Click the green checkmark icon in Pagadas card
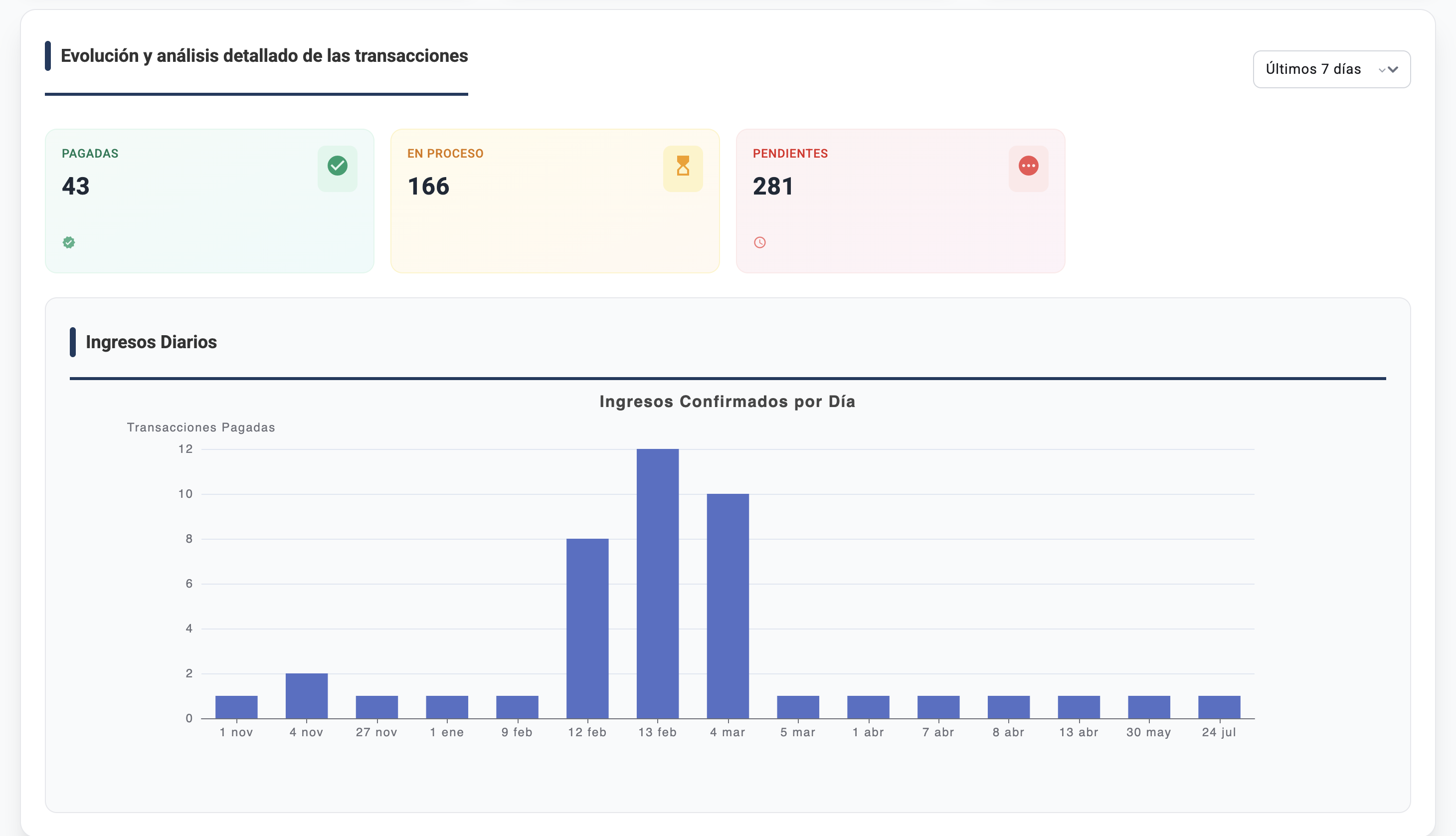 (338, 166)
